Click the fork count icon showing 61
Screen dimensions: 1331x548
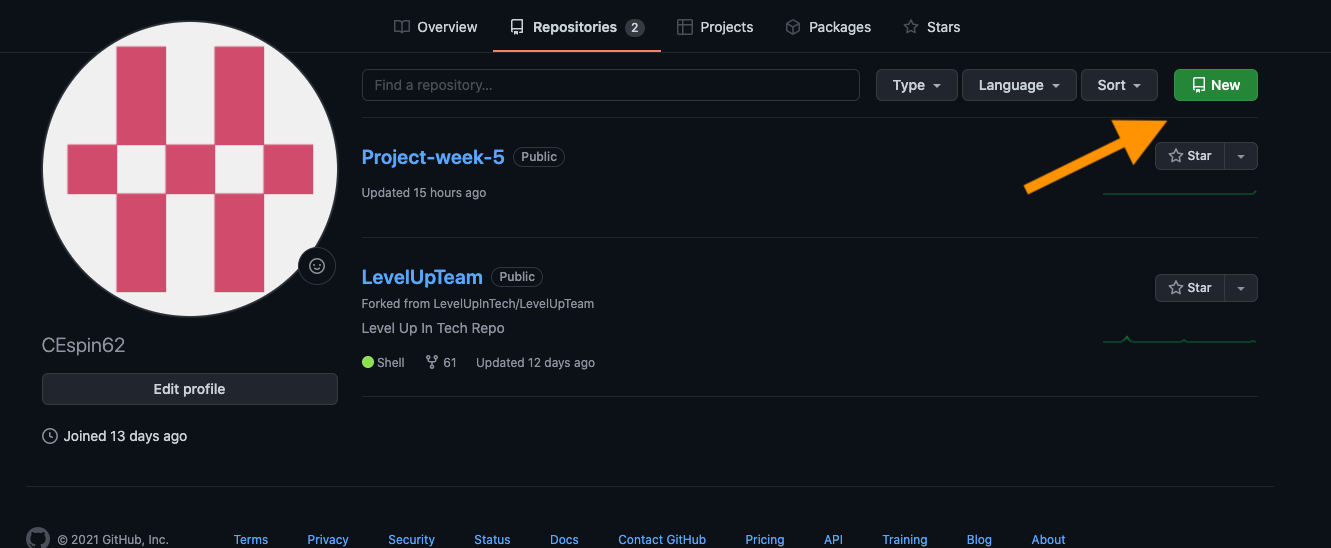(x=432, y=362)
